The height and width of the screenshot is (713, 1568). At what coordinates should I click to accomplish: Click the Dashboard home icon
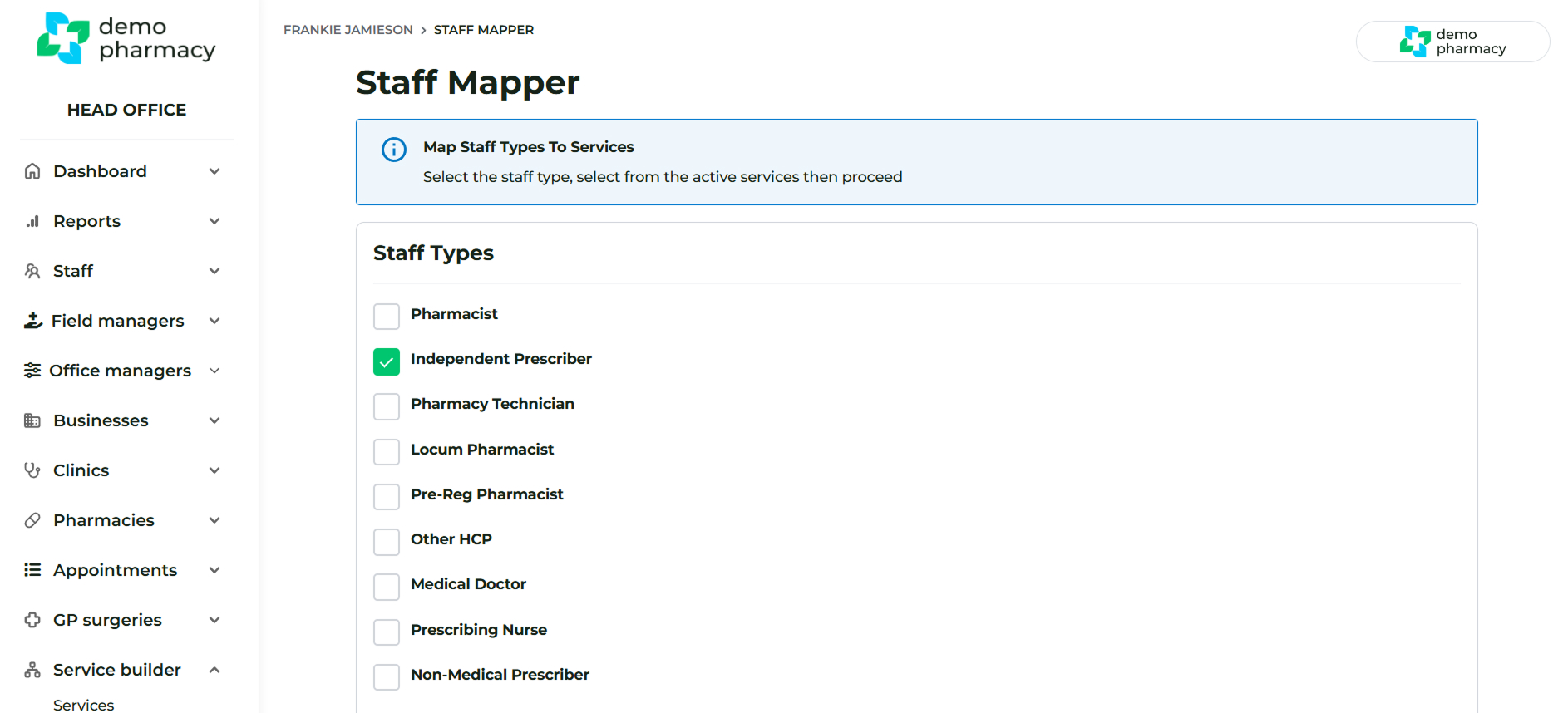(32, 171)
